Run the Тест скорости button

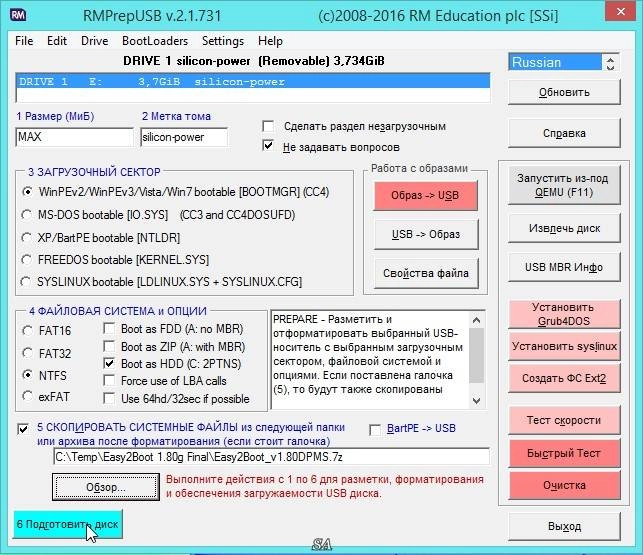click(564, 420)
